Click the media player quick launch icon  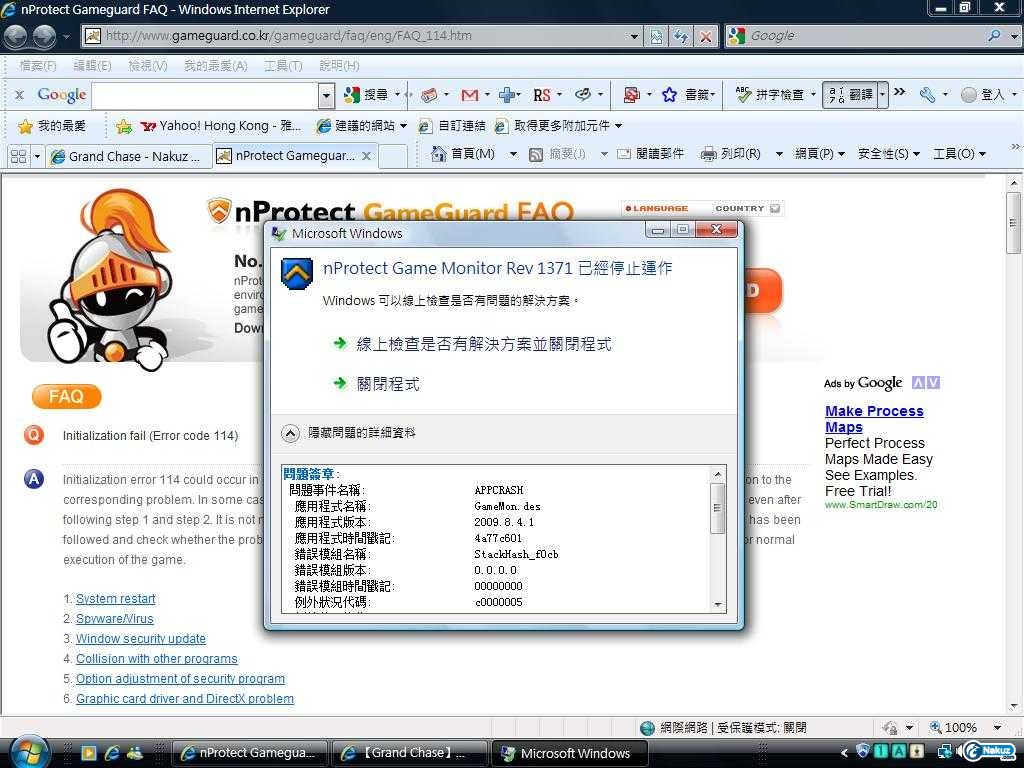(89, 753)
